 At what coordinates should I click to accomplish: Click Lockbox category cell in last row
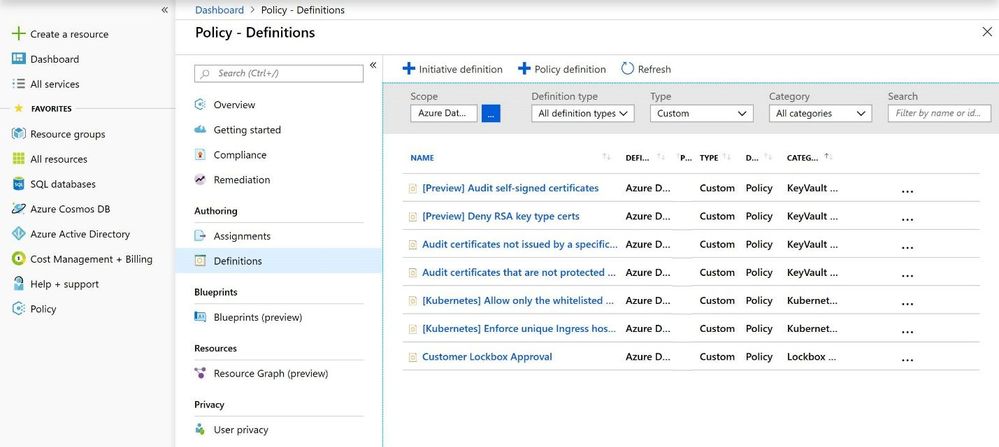[x=812, y=357]
